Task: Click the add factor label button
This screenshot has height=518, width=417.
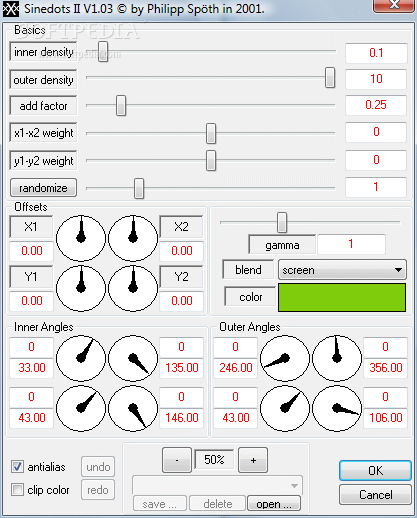Action: click(x=43, y=106)
